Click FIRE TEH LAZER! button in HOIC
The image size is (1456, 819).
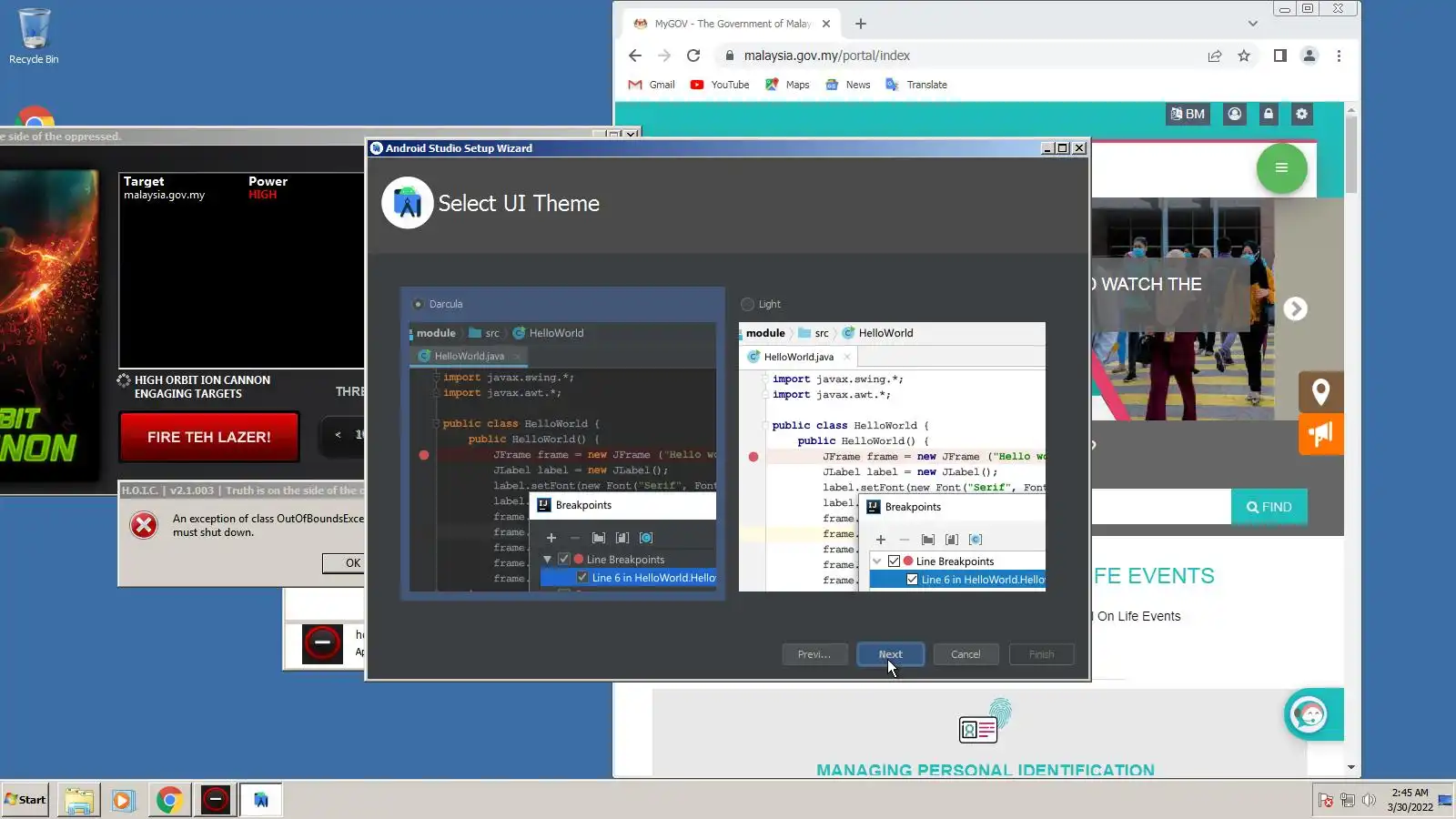(x=208, y=437)
